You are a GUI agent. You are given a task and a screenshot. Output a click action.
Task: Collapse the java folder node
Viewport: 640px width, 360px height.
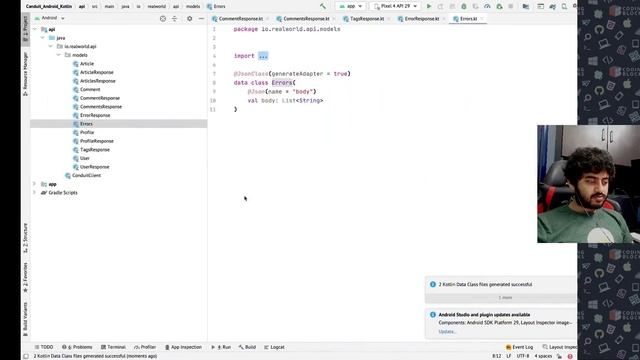coord(42,38)
